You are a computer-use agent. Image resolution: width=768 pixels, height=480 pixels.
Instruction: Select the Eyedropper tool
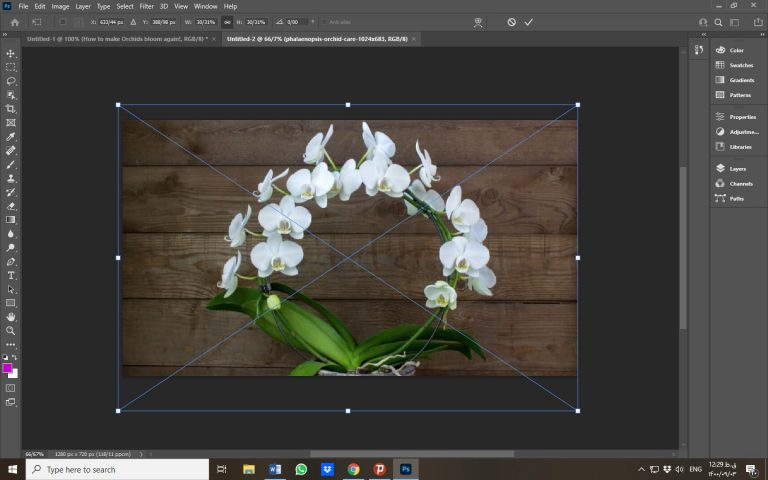pos(11,137)
